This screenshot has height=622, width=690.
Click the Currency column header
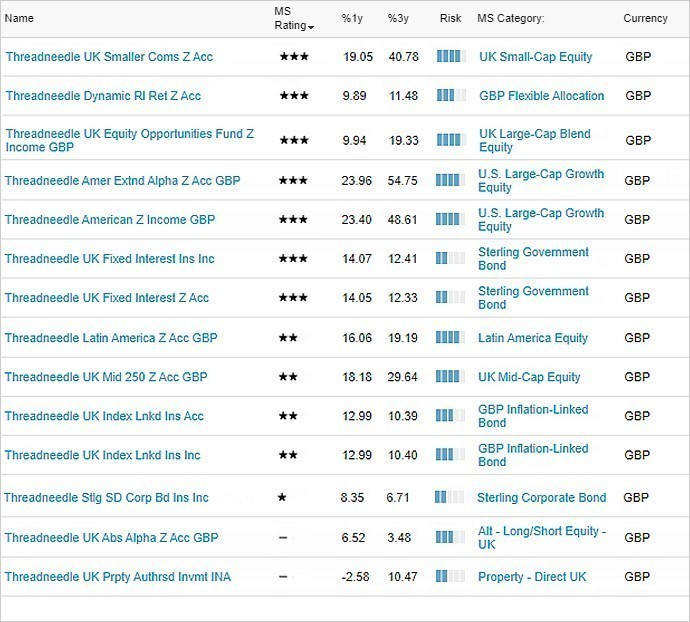point(645,18)
